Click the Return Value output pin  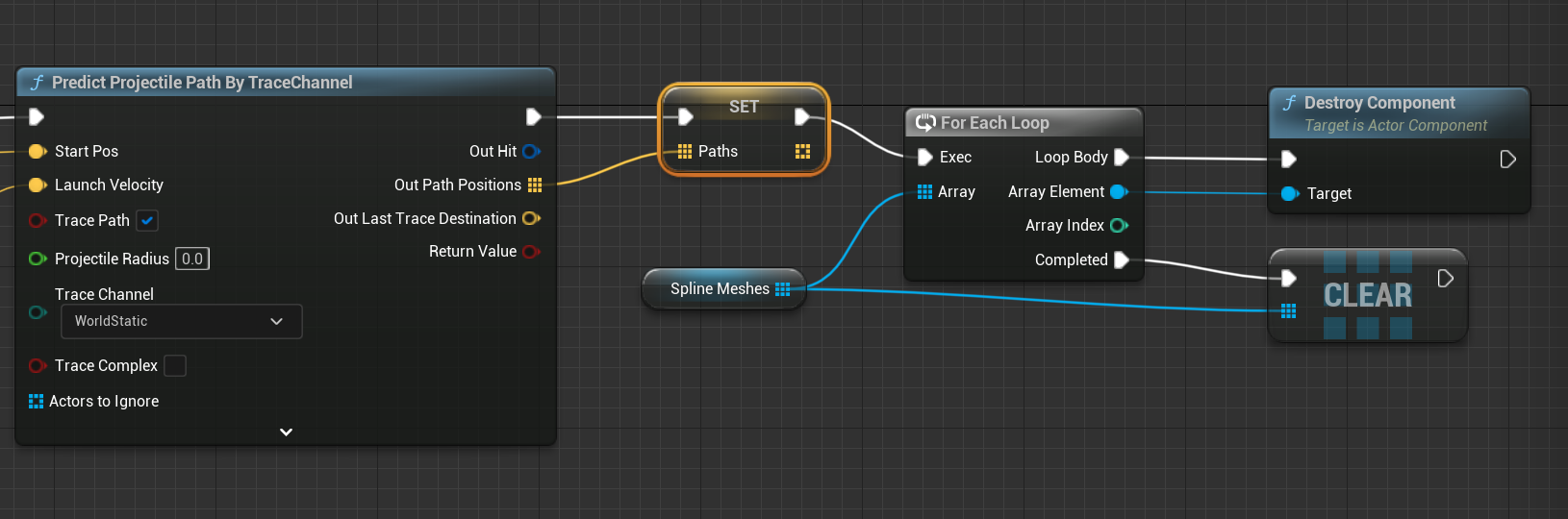(531, 251)
